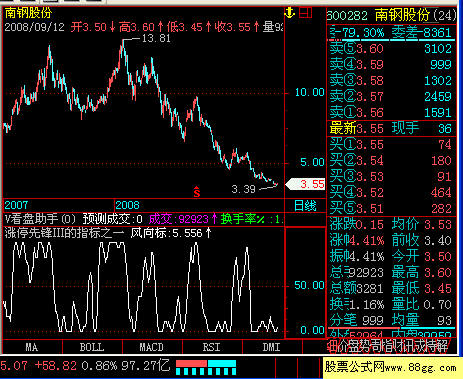Click the 高3.60 high value in header
Image resolution: width=463 pixels, height=379 pixels.
(x=137, y=27)
